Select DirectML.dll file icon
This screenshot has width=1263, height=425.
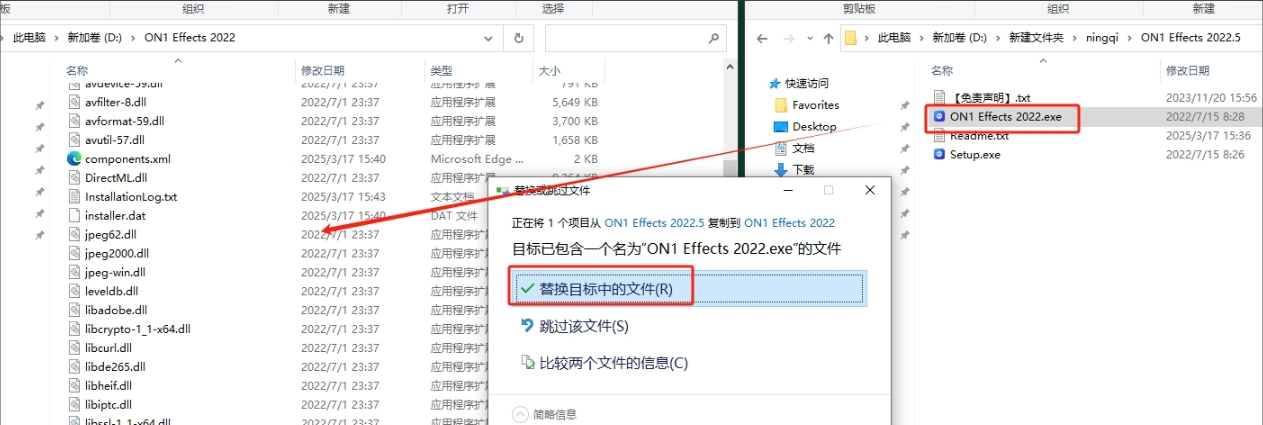coord(74,178)
